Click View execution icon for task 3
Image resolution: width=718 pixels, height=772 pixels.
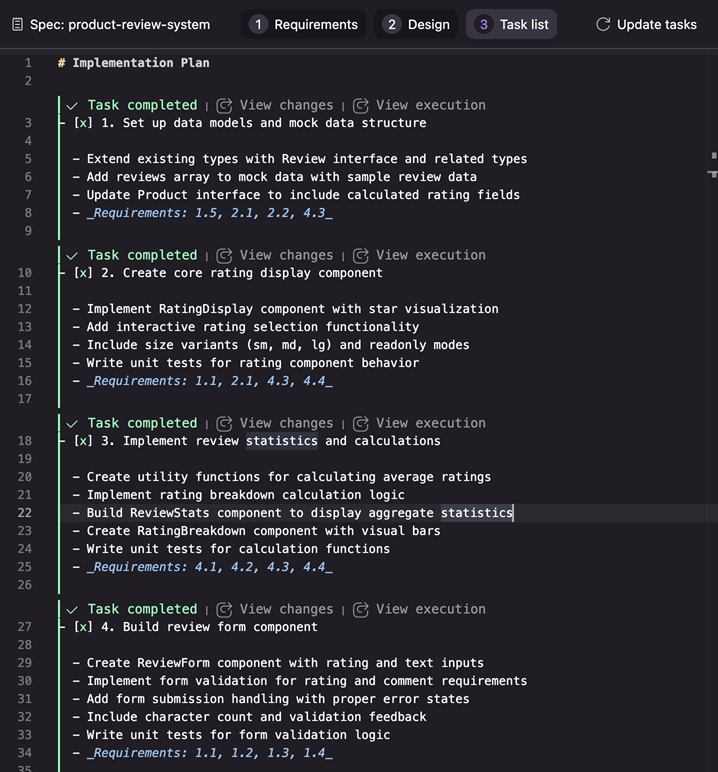coord(361,423)
